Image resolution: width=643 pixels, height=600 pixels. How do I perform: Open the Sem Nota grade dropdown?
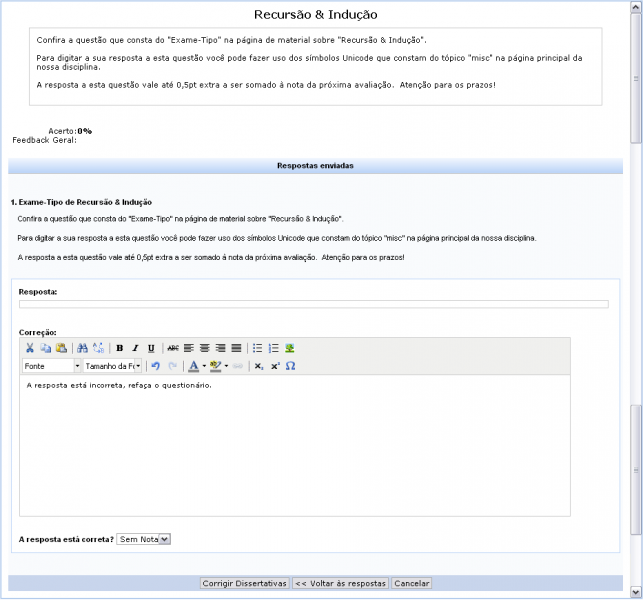pyautogui.click(x=144, y=539)
